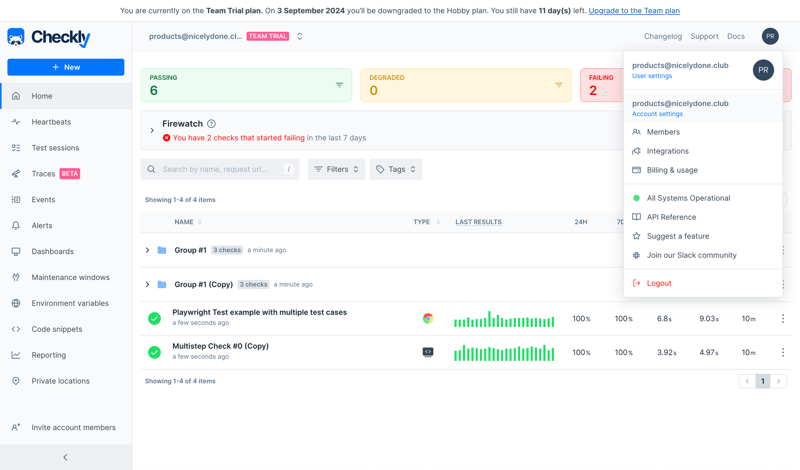Expand the Firewatch section
Screen dimensions: 800x470
pyautogui.click(x=152, y=131)
